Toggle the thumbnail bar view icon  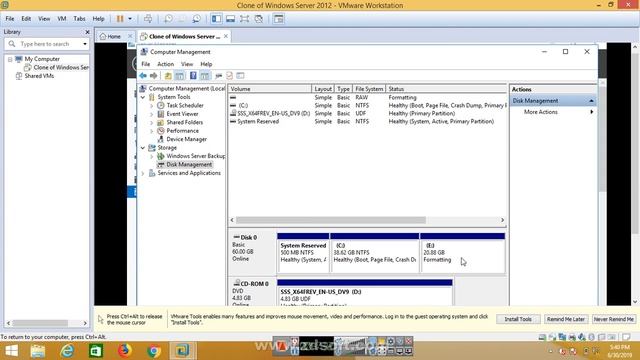coord(230,19)
